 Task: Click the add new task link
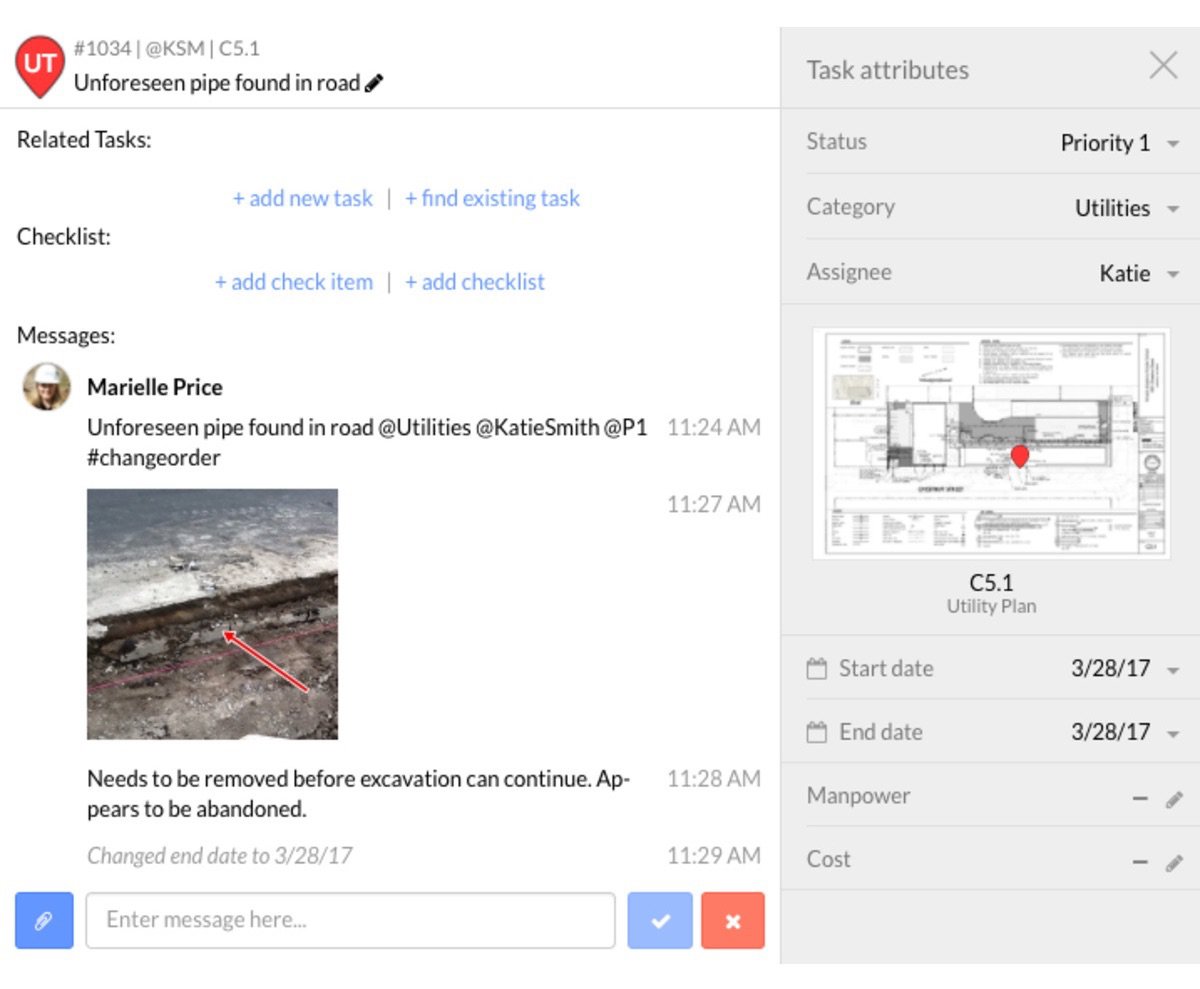[x=302, y=198]
